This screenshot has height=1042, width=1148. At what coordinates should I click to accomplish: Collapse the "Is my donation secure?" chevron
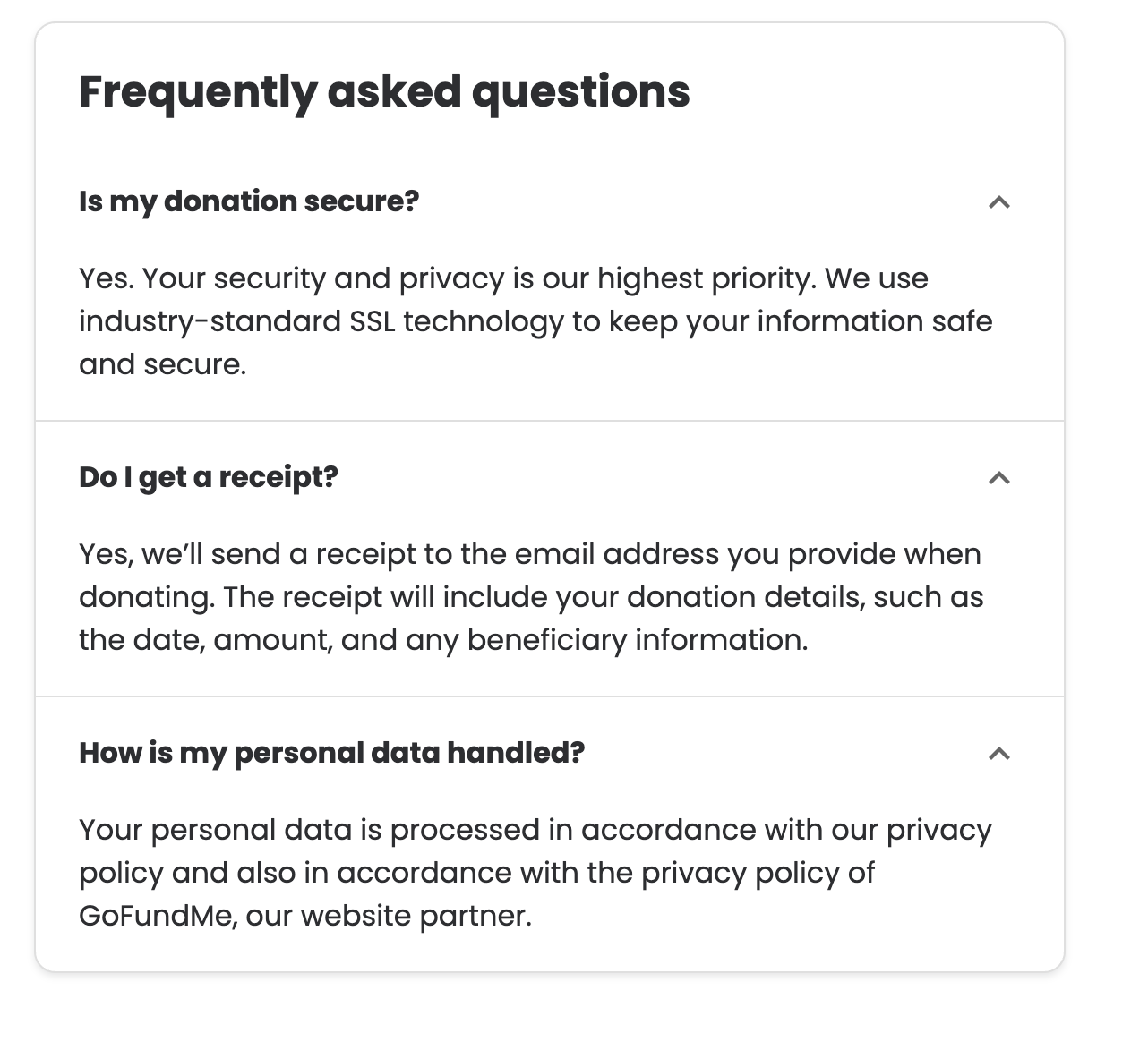click(998, 202)
